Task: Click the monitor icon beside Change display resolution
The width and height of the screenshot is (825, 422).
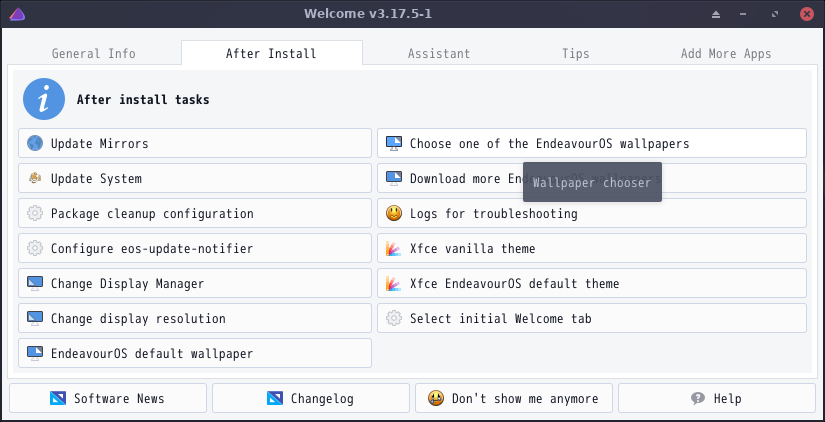Action: (x=35, y=318)
